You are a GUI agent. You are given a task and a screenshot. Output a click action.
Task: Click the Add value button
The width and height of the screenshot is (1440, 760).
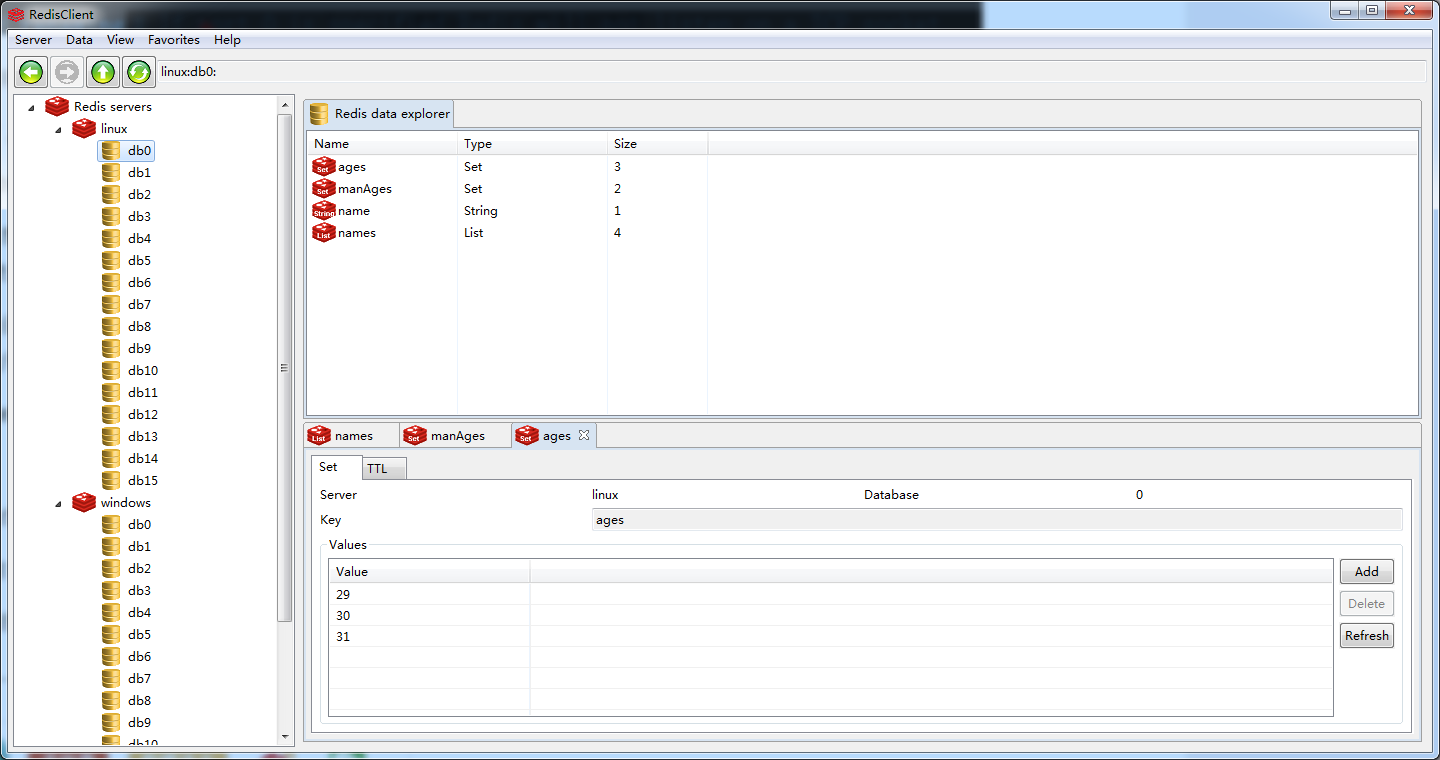click(1366, 572)
